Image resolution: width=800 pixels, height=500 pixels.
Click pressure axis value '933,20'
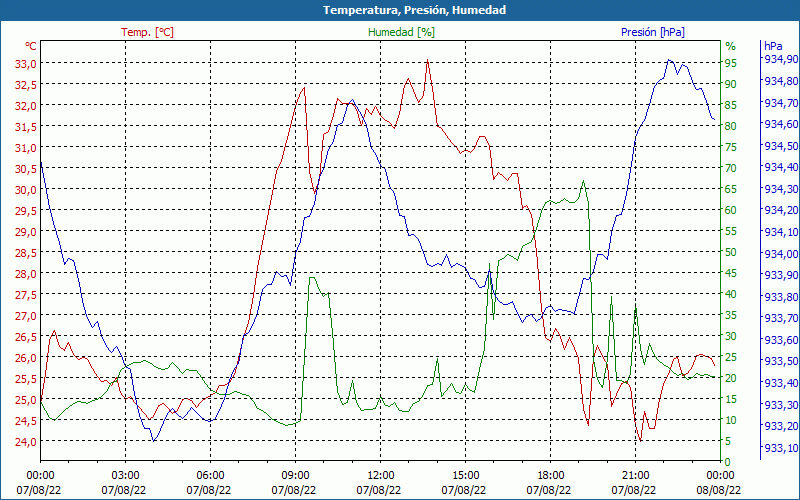pos(781,426)
